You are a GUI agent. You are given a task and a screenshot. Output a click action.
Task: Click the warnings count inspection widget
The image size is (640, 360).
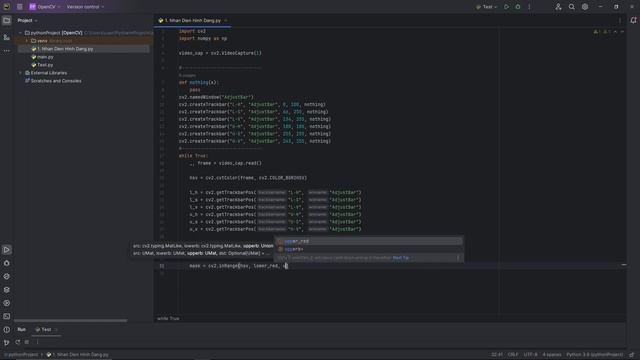pos(602,32)
